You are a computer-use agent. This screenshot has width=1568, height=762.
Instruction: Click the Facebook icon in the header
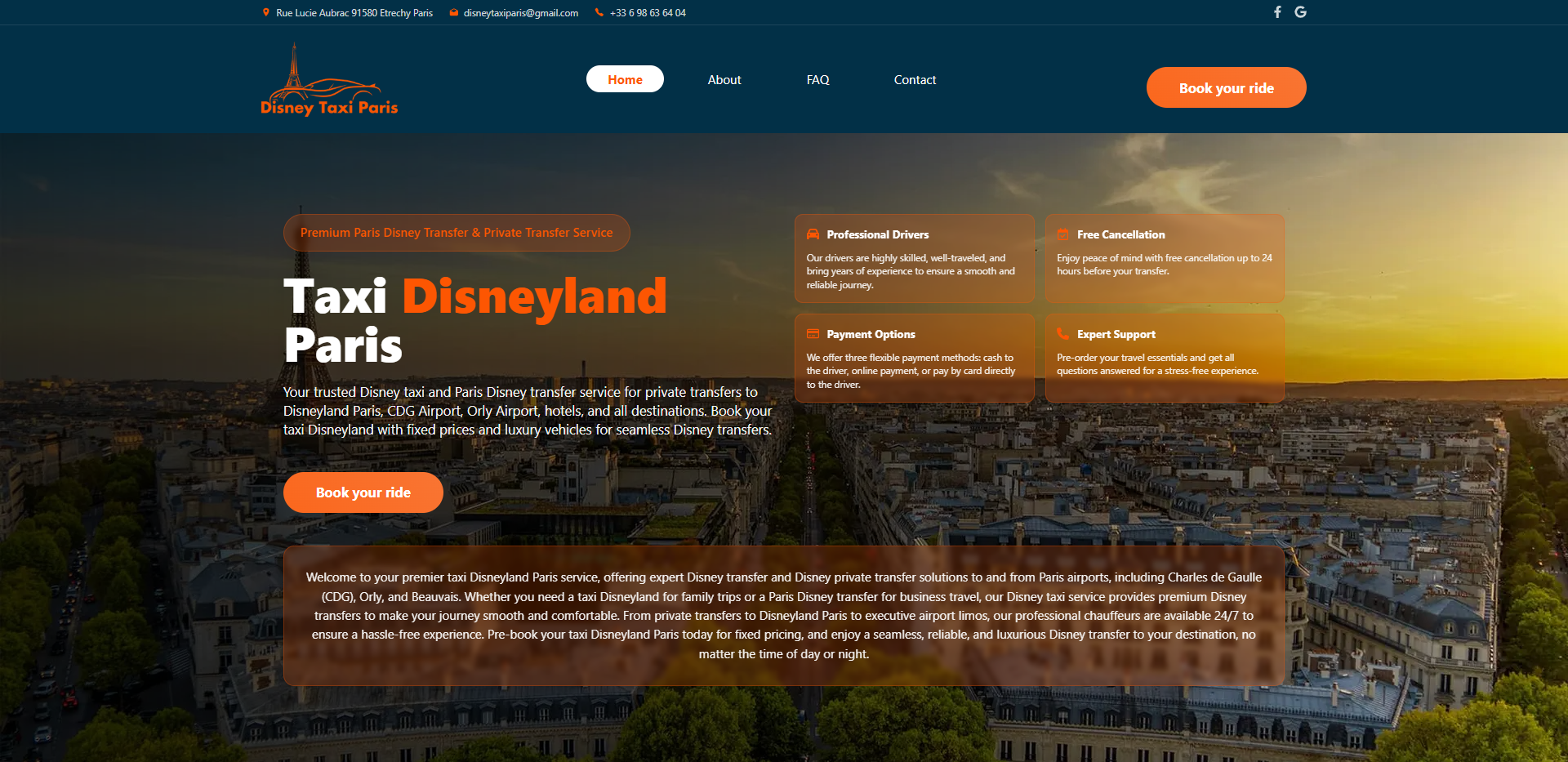pos(1278,12)
